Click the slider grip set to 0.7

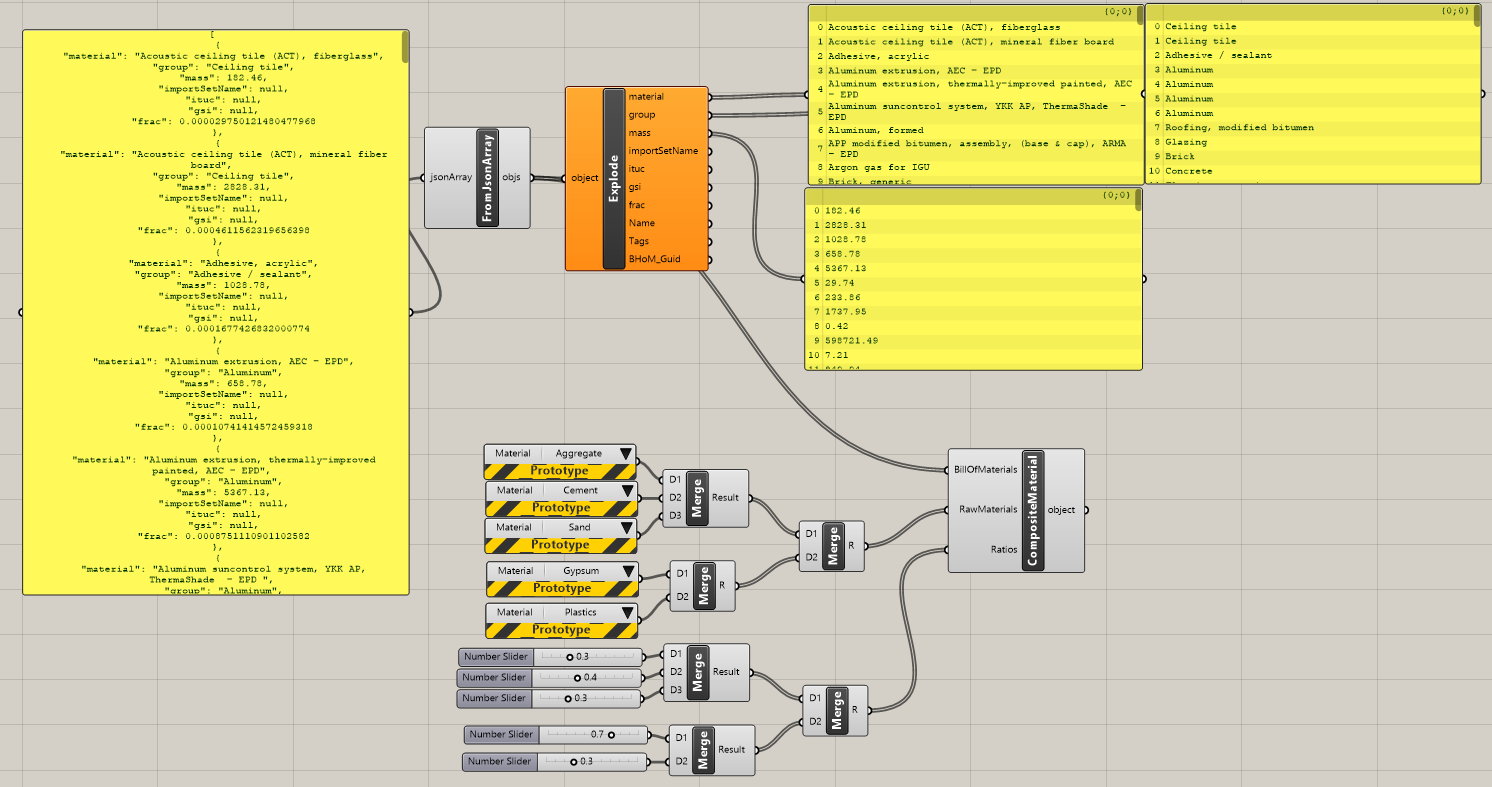click(x=611, y=734)
